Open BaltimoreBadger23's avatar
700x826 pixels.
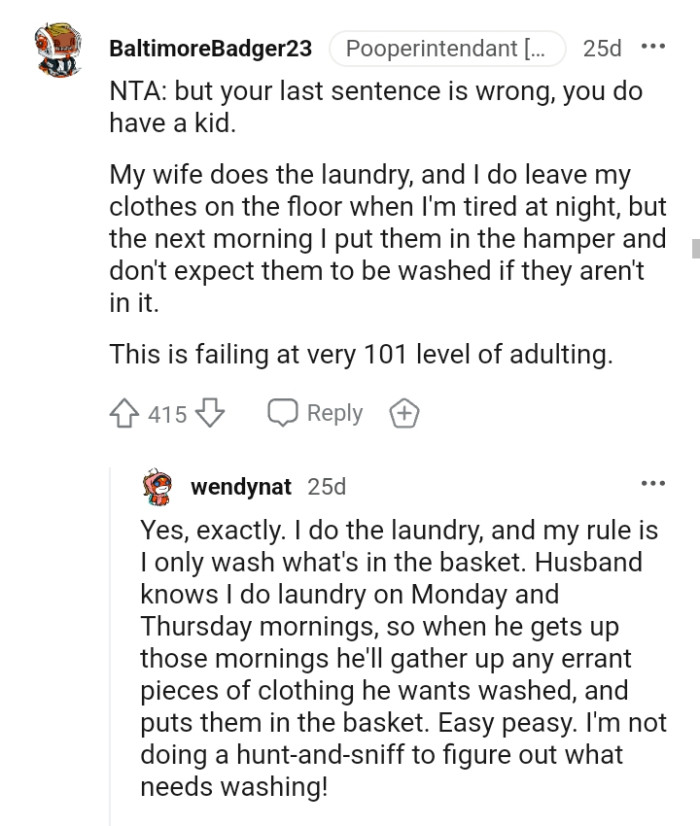point(58,47)
